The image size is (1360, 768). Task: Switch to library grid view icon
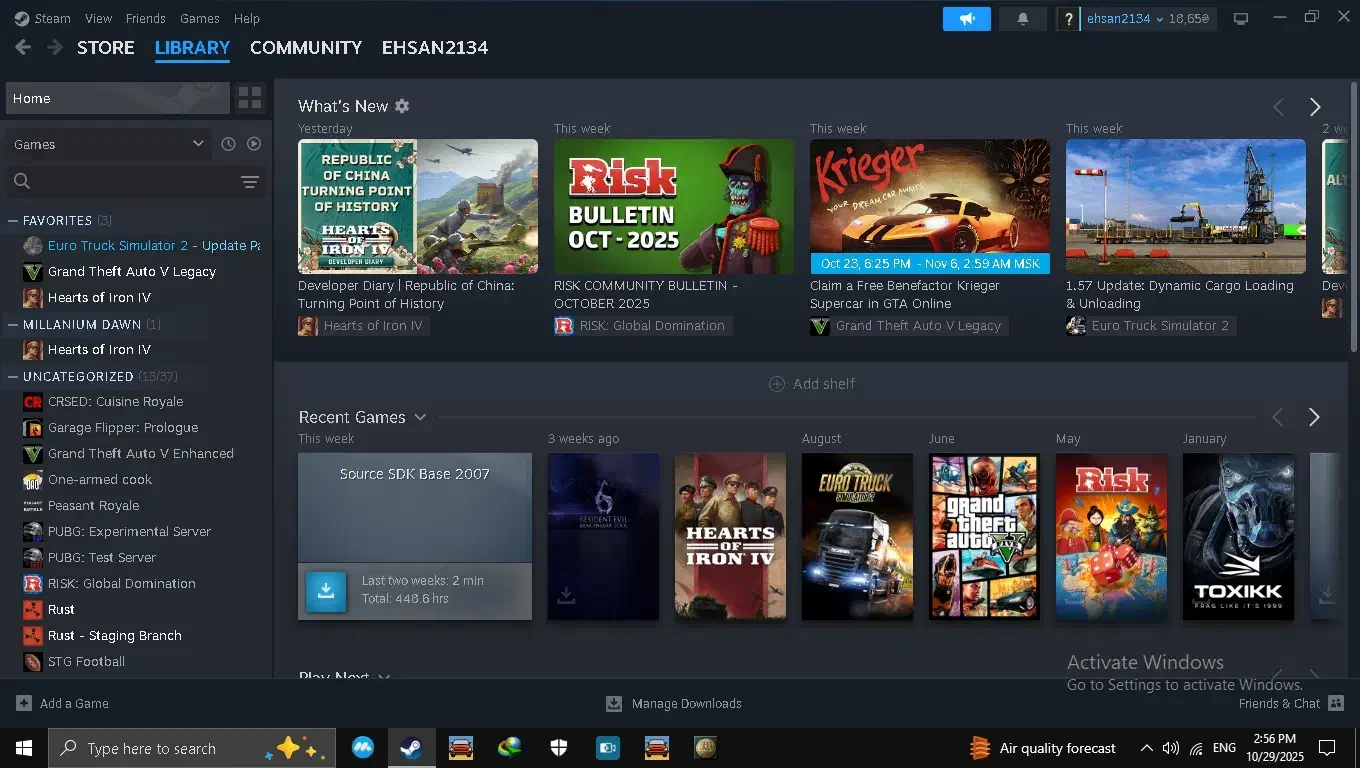[250, 98]
